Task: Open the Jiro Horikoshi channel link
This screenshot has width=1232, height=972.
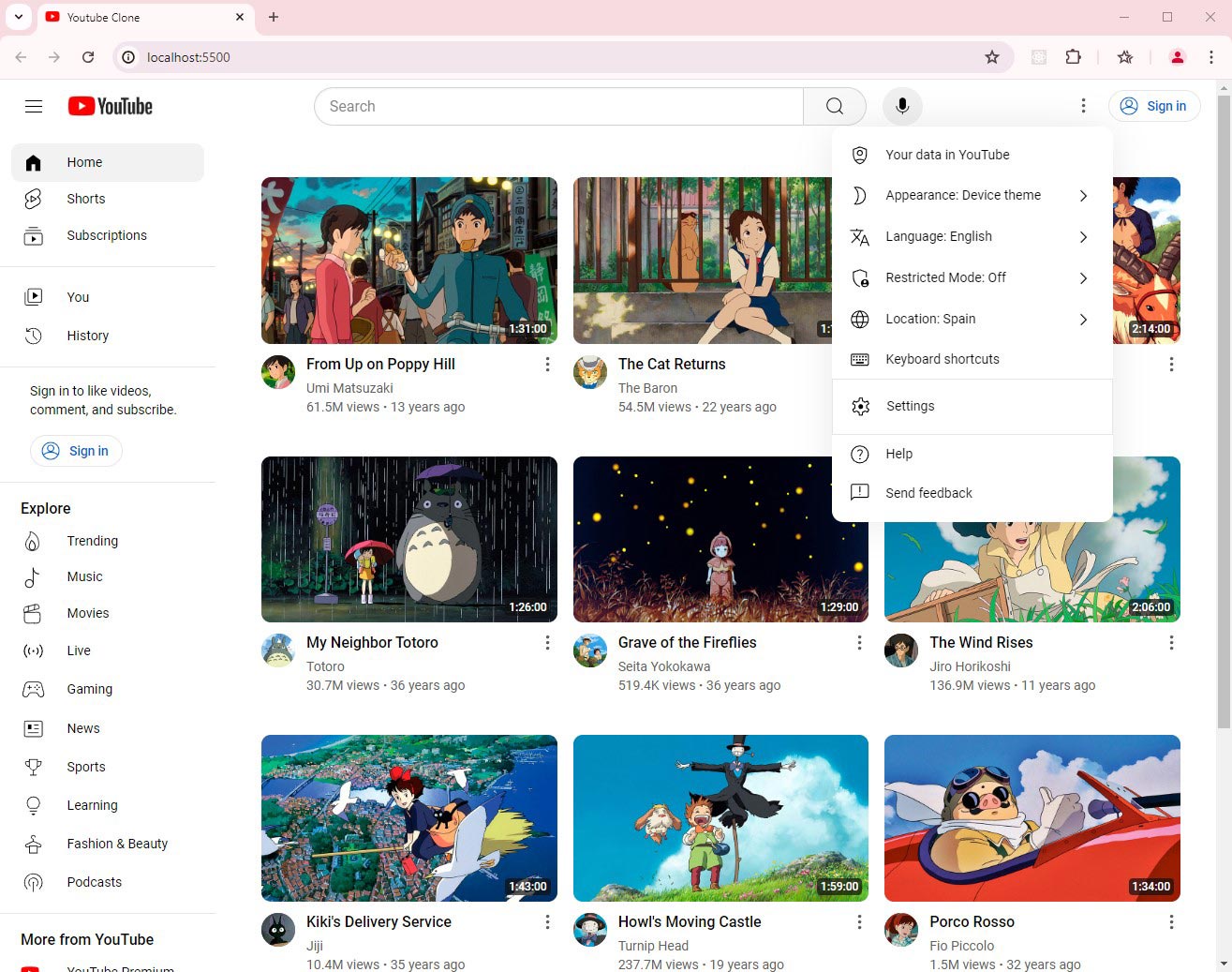Action: pyautogui.click(x=970, y=666)
